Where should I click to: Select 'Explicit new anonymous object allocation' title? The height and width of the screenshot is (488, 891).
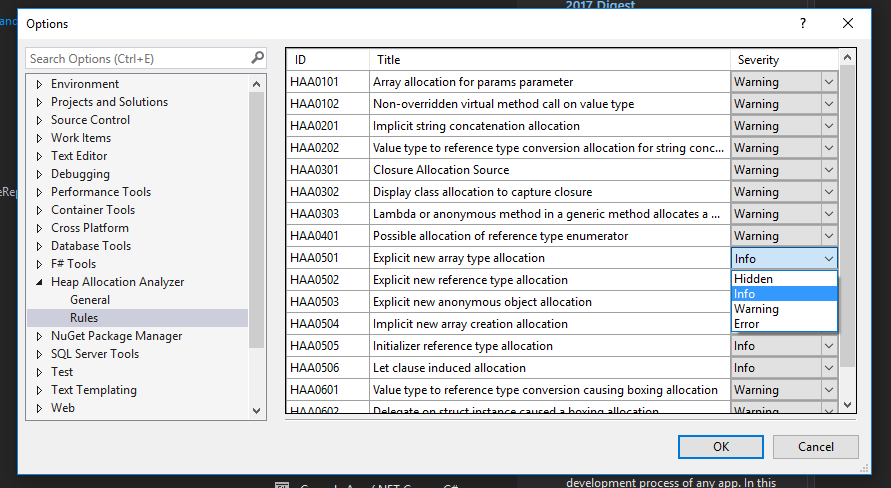[x=549, y=302]
